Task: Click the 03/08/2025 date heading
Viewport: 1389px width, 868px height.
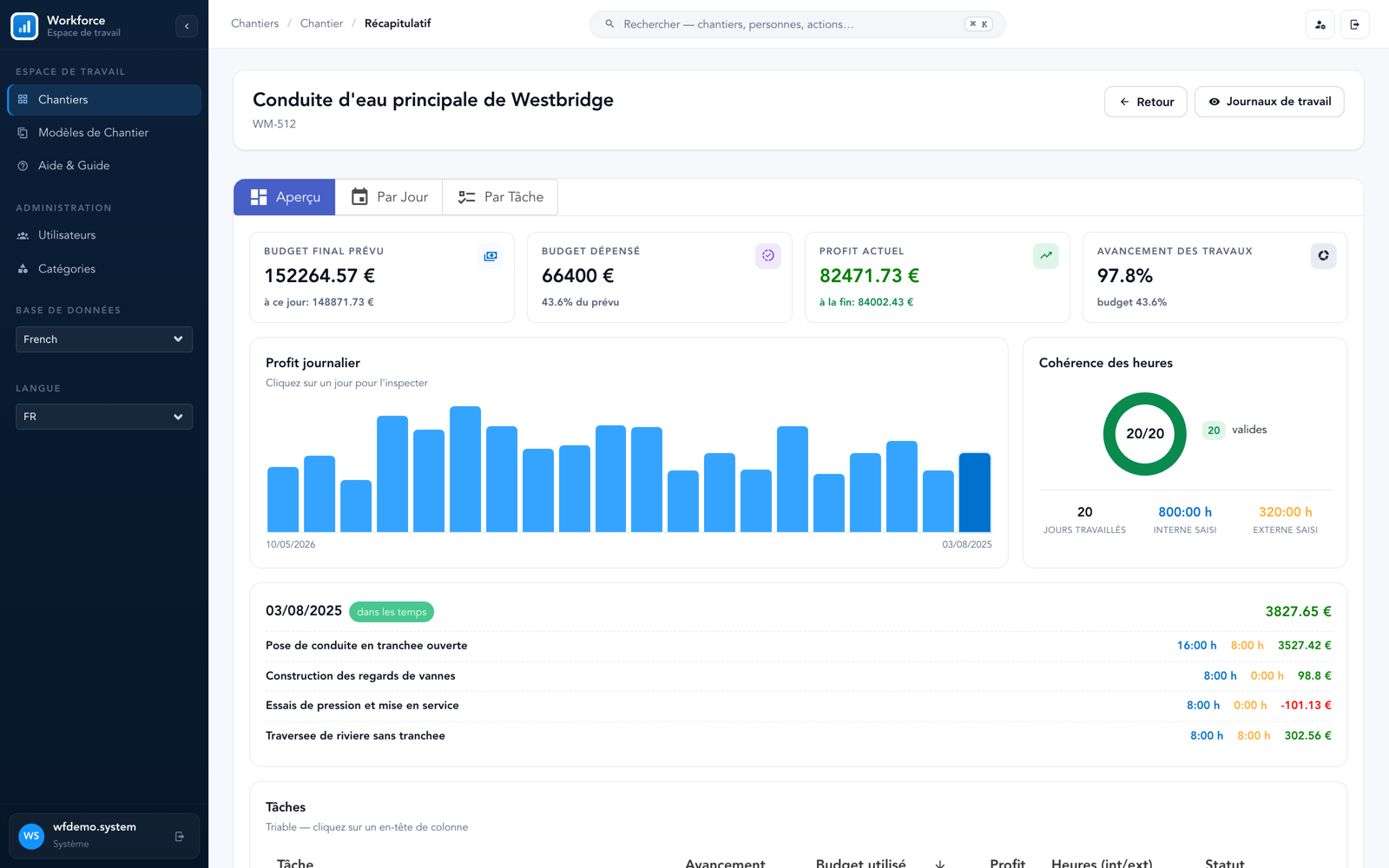Action: [304, 611]
